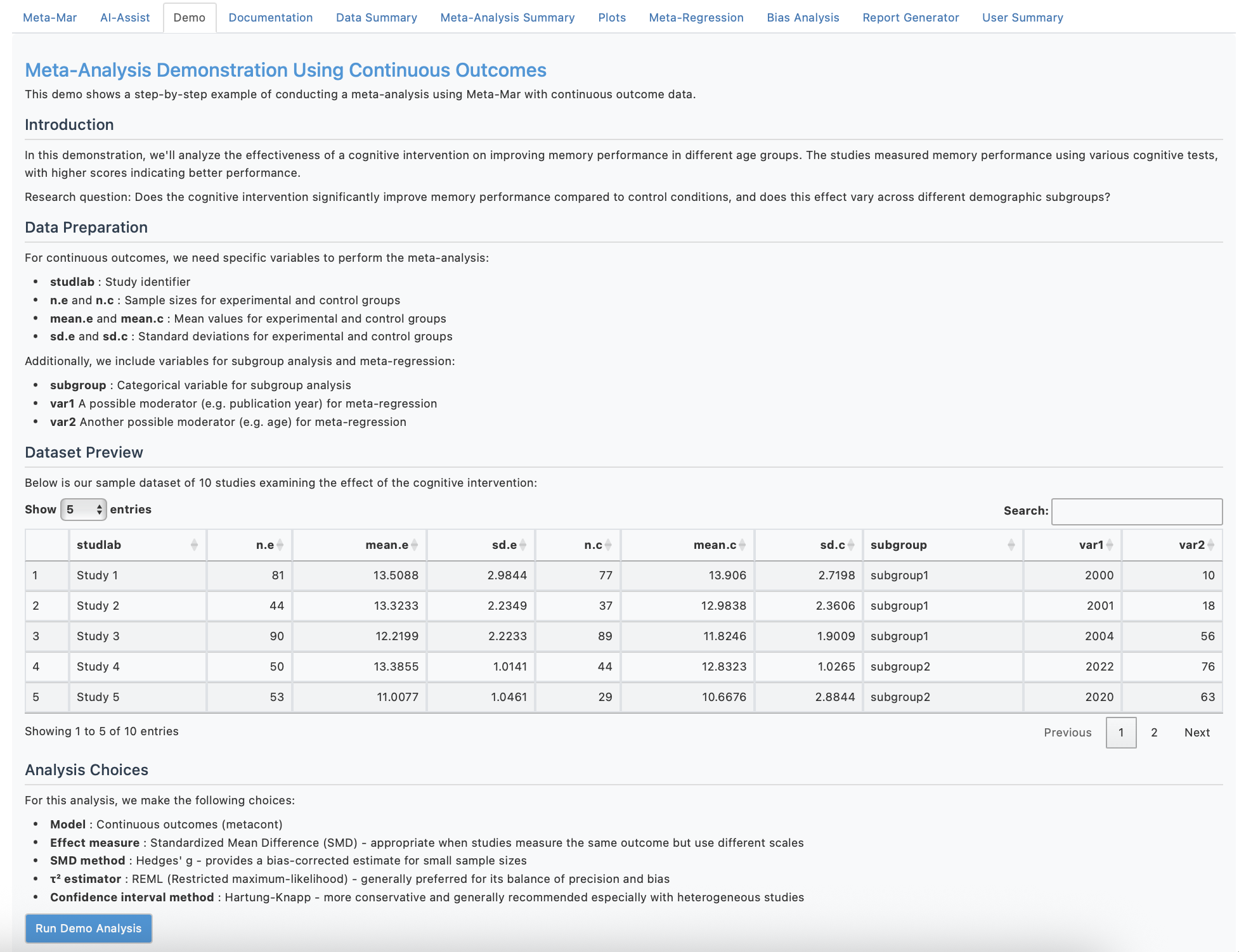
Task: Click the Run Demo Analysis button
Action: [88, 928]
